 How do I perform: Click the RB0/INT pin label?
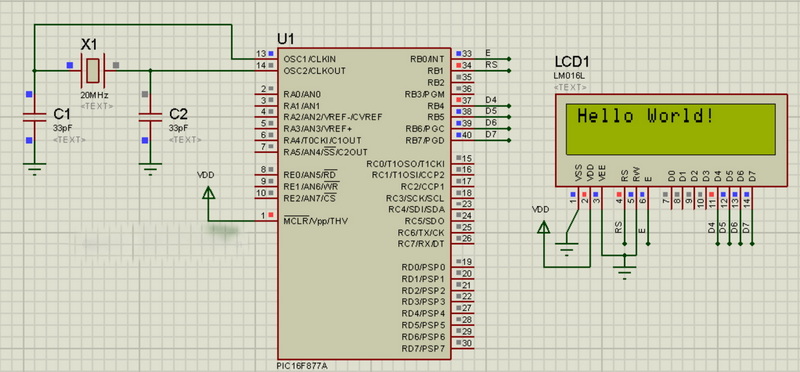coord(427,59)
